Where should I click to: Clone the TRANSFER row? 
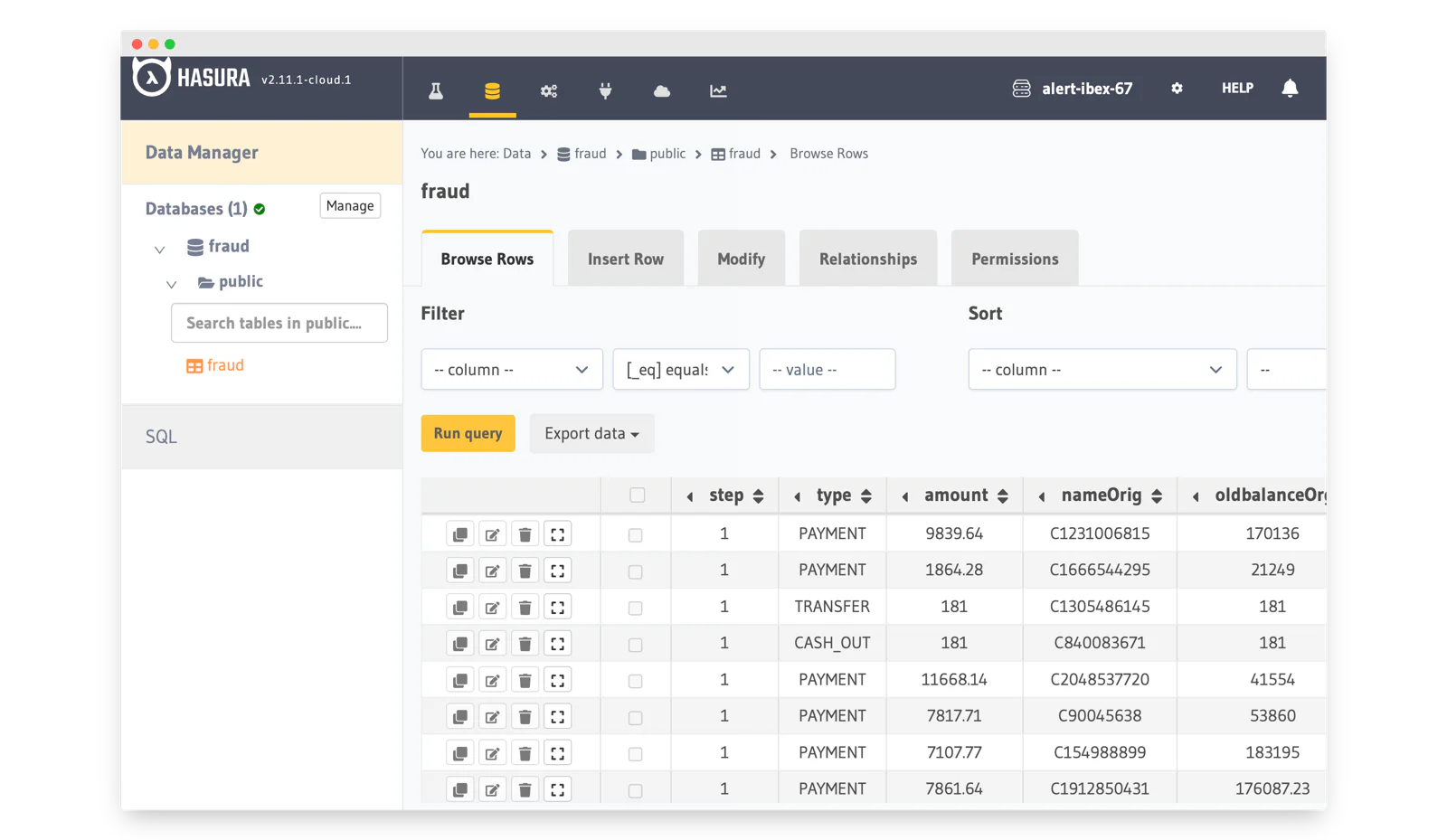pos(459,608)
